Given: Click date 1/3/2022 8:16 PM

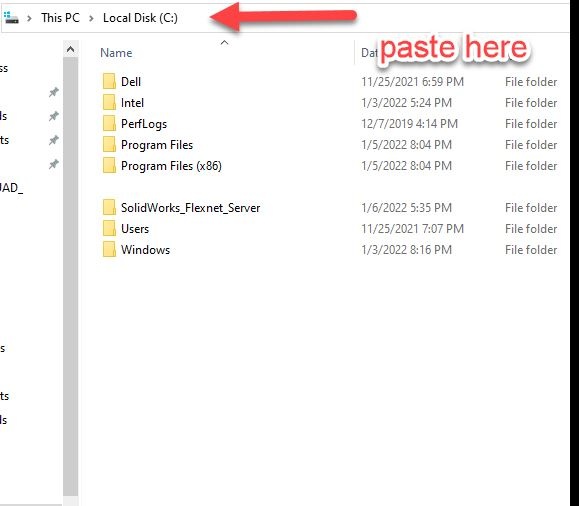Looking at the screenshot, I should [406, 250].
